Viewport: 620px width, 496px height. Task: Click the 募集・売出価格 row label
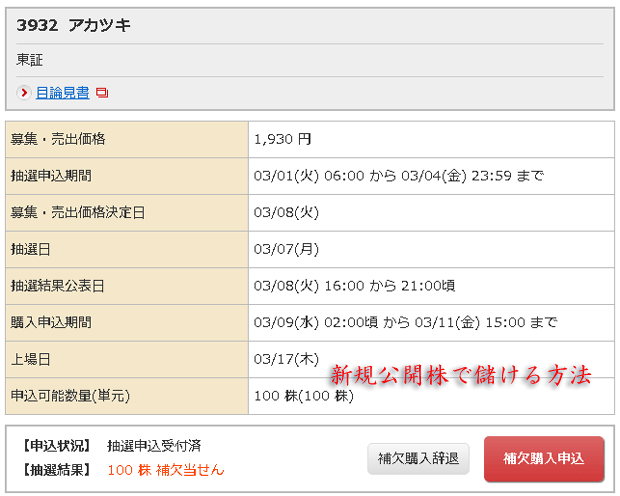[58, 139]
